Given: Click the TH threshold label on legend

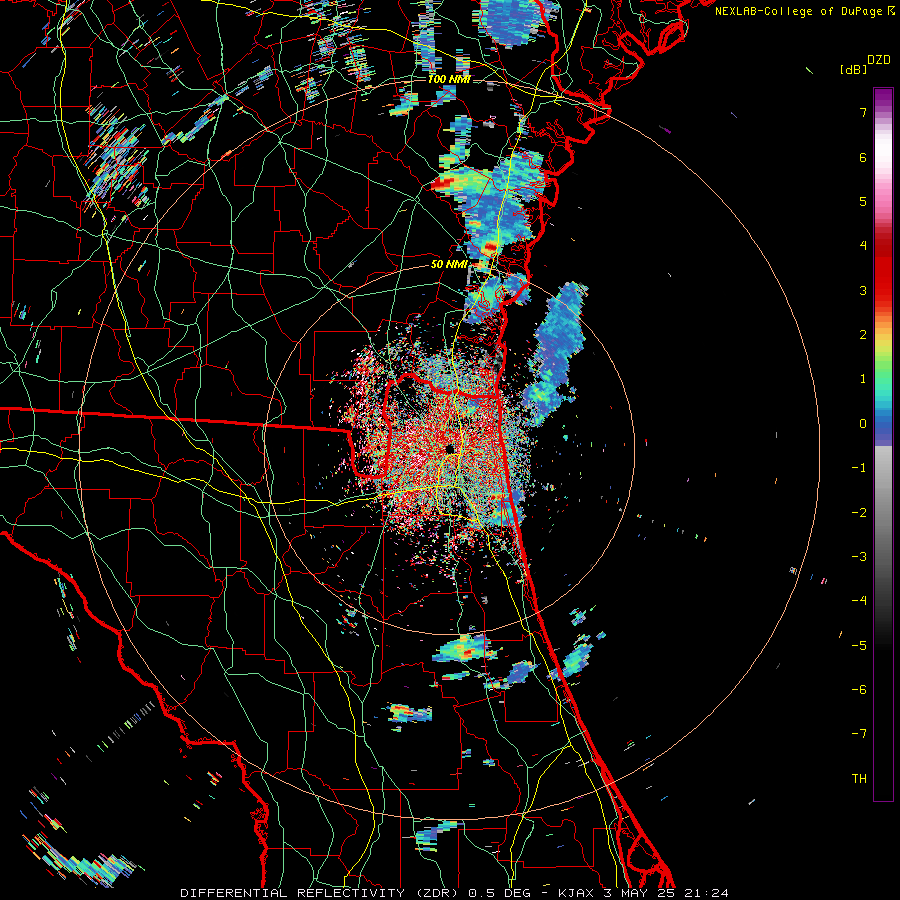Looking at the screenshot, I should pyautogui.click(x=859, y=779).
